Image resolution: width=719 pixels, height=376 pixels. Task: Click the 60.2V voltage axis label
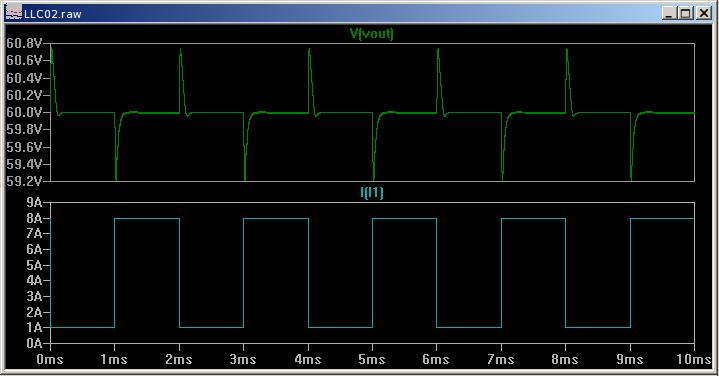click(24, 95)
